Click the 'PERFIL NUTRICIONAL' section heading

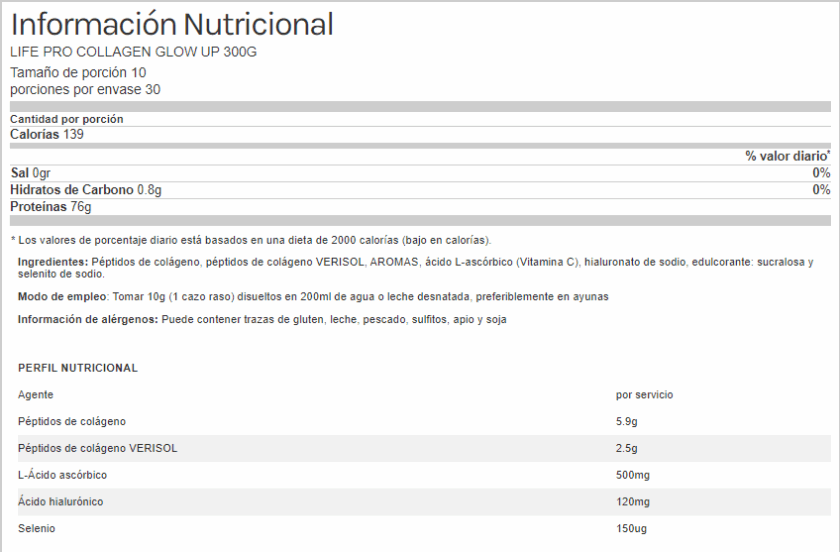(78, 368)
